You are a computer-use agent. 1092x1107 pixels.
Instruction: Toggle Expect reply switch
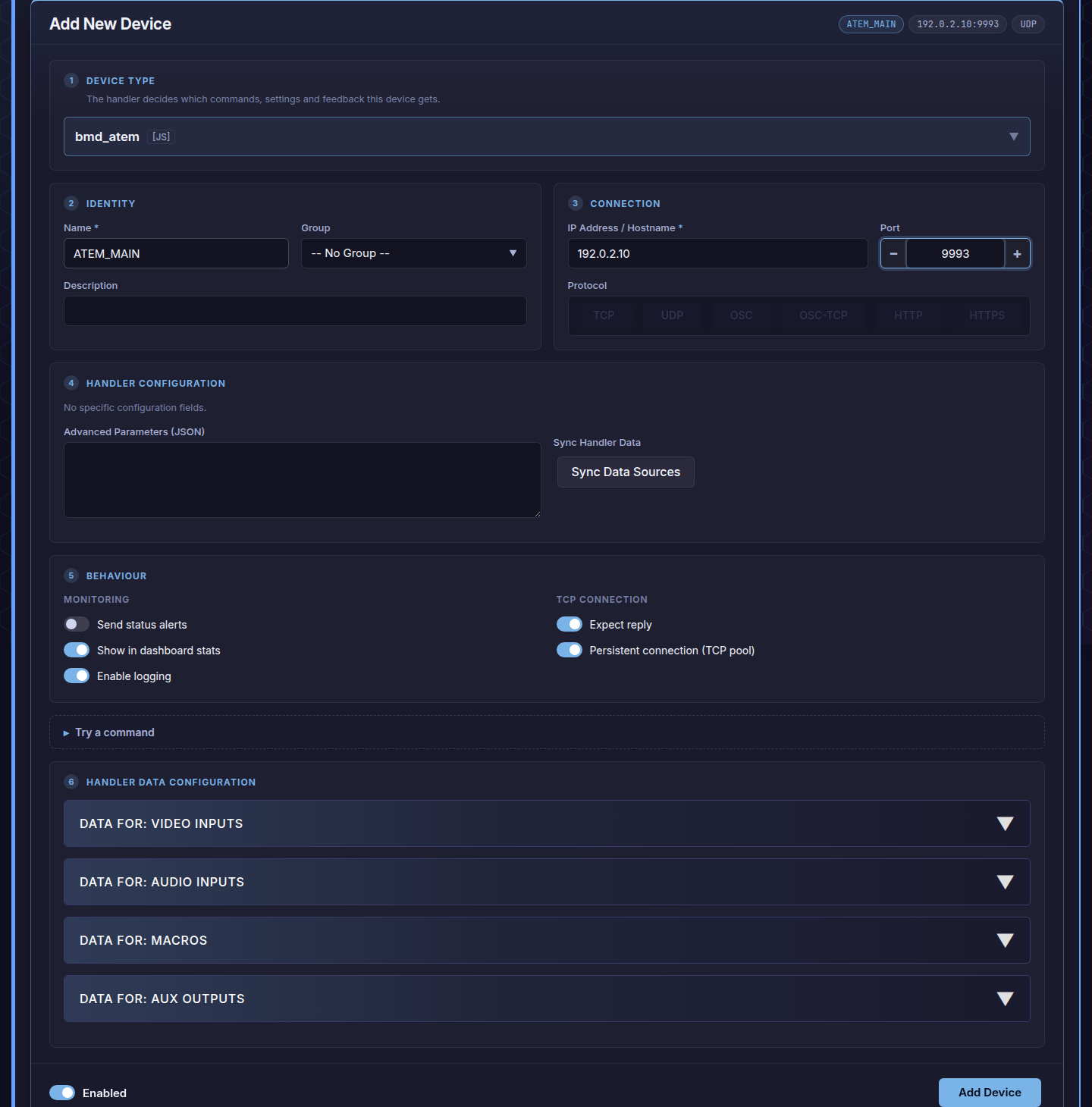(570, 624)
